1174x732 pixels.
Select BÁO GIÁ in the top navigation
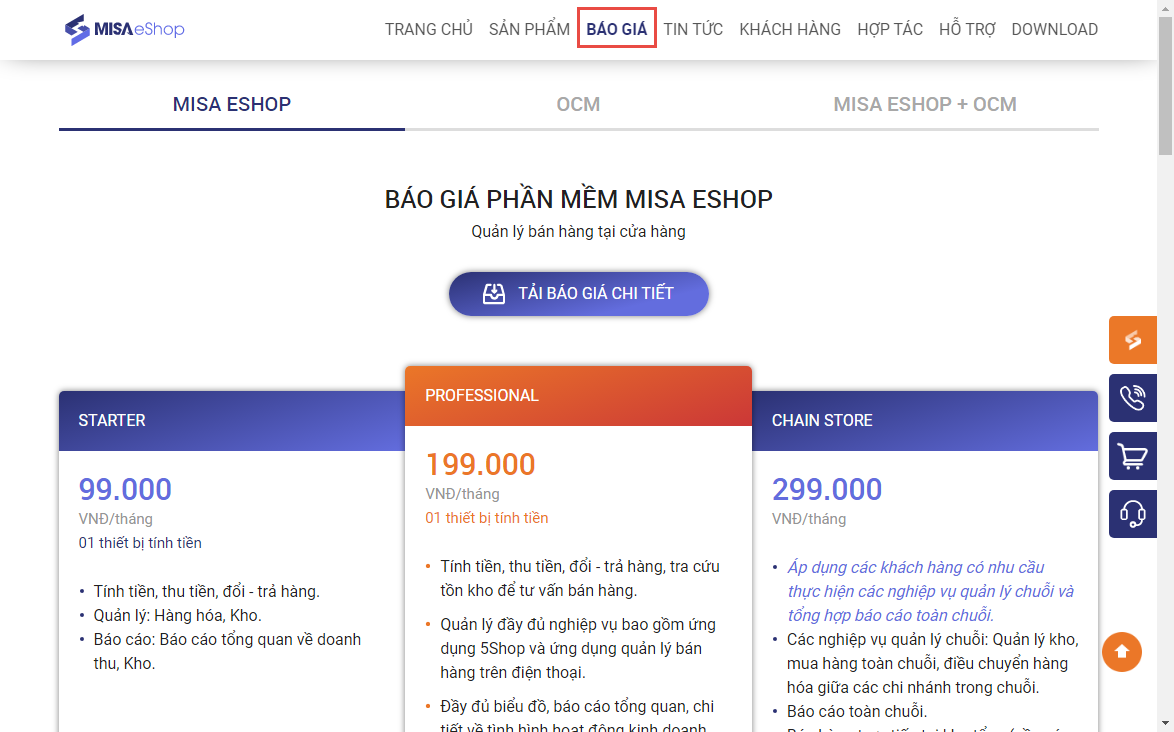point(617,29)
